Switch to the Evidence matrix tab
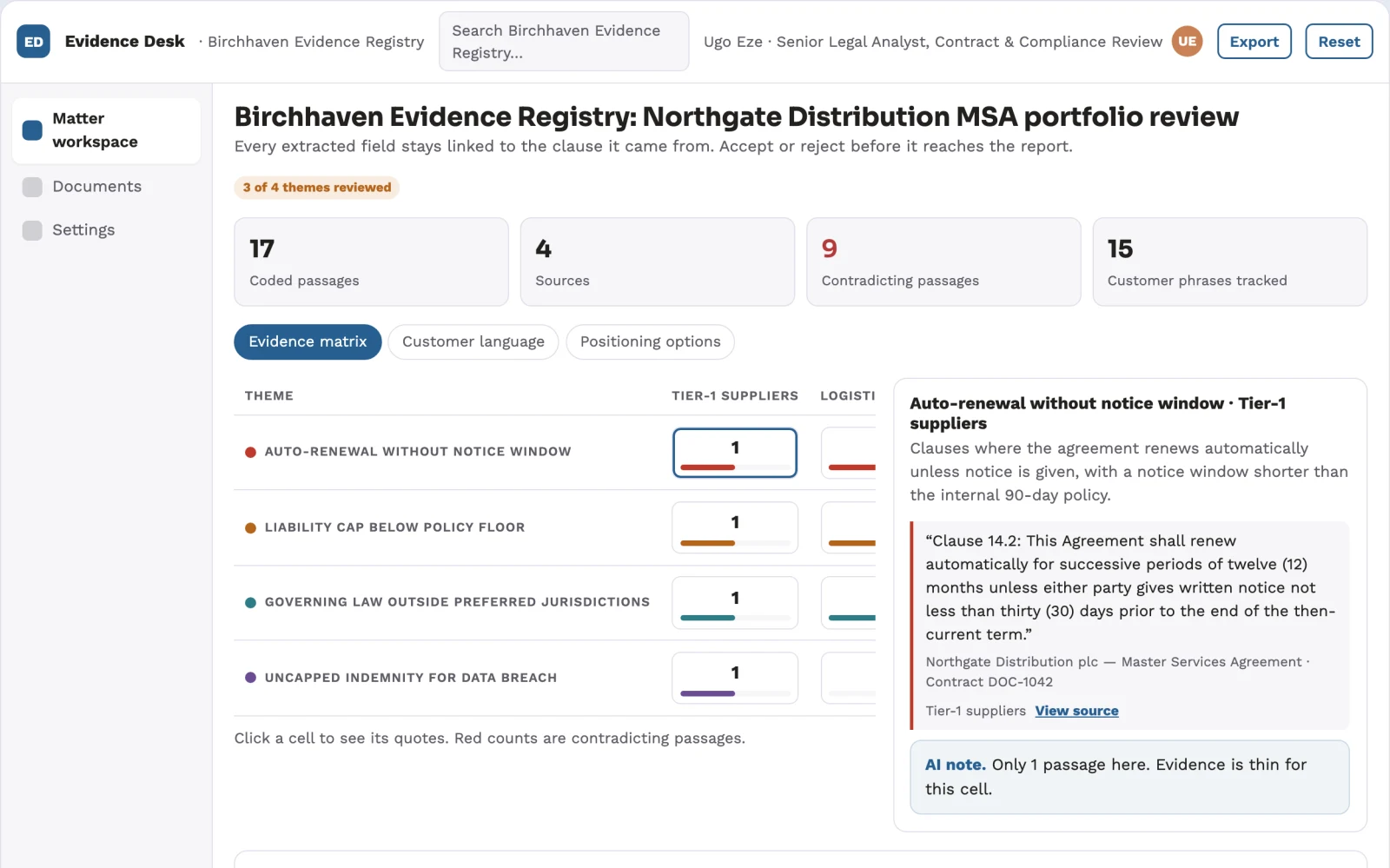The image size is (1390, 868). pyautogui.click(x=308, y=342)
